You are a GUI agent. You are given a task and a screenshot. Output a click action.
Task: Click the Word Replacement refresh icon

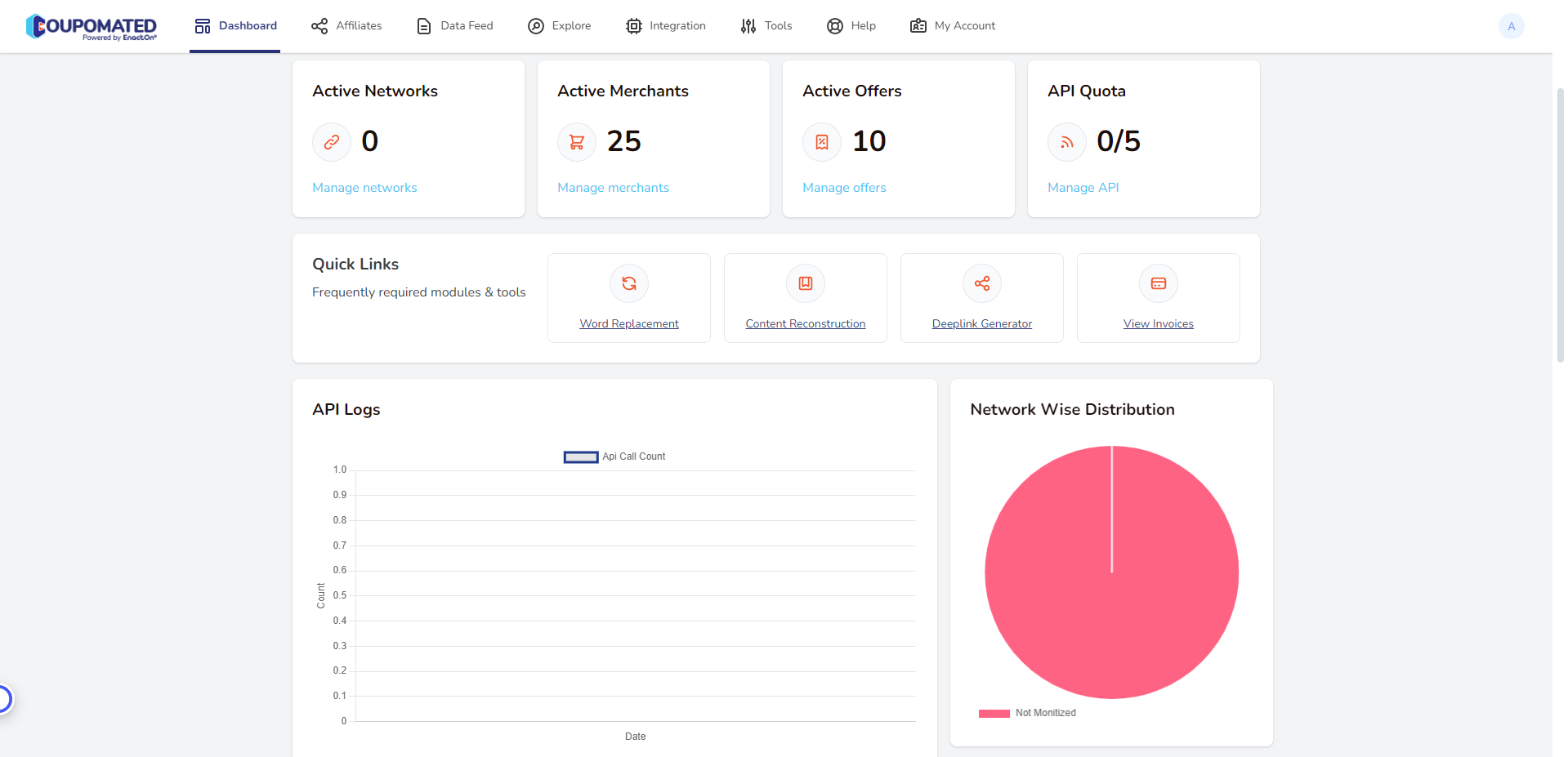point(628,283)
